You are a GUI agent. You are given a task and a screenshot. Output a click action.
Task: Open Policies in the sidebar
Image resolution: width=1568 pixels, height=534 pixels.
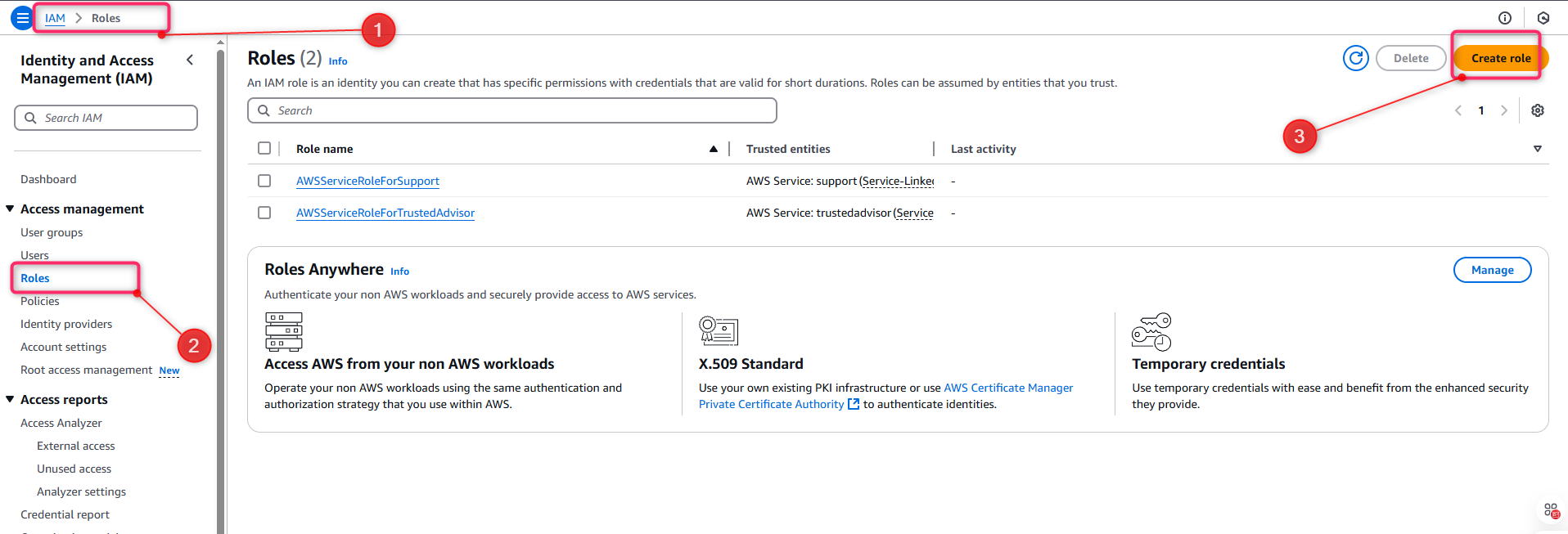coord(40,301)
